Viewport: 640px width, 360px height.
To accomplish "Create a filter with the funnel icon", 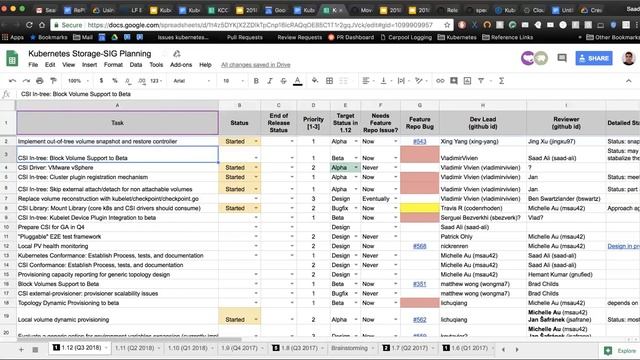I will [x=481, y=81].
